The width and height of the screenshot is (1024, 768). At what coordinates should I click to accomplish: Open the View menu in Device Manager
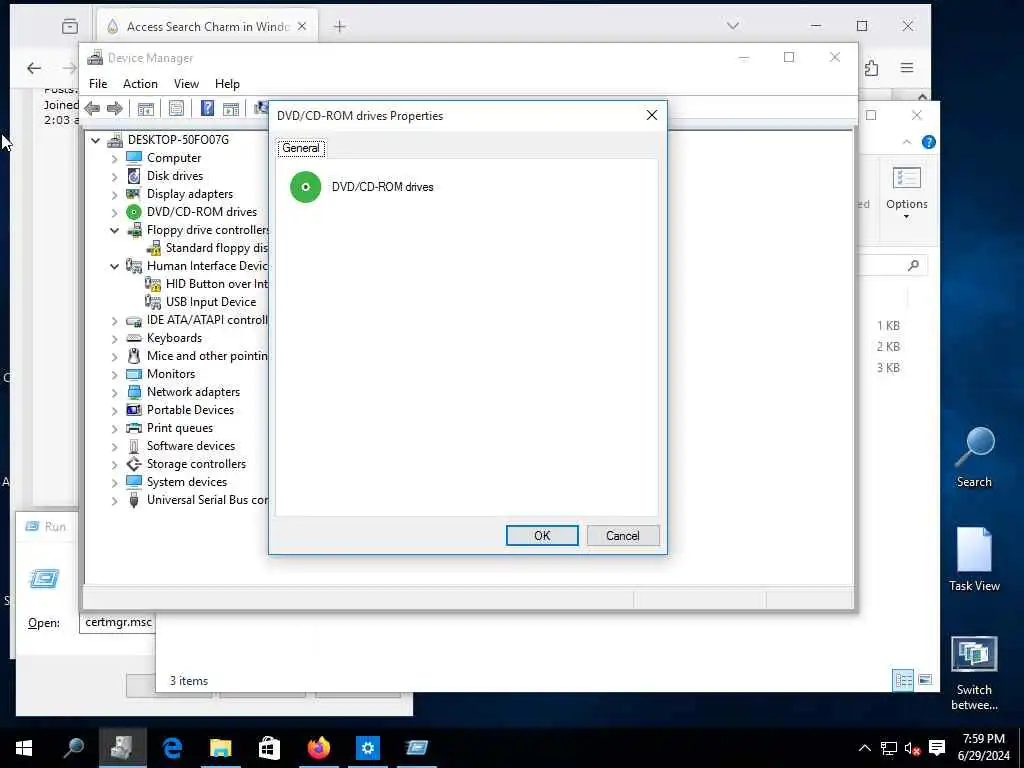(186, 84)
